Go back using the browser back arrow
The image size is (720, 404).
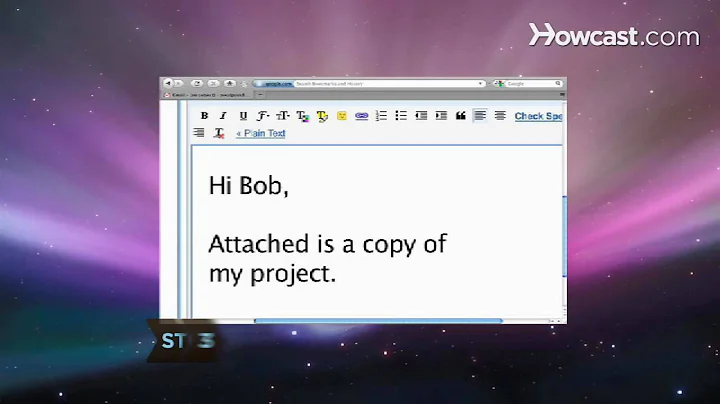click(168, 83)
